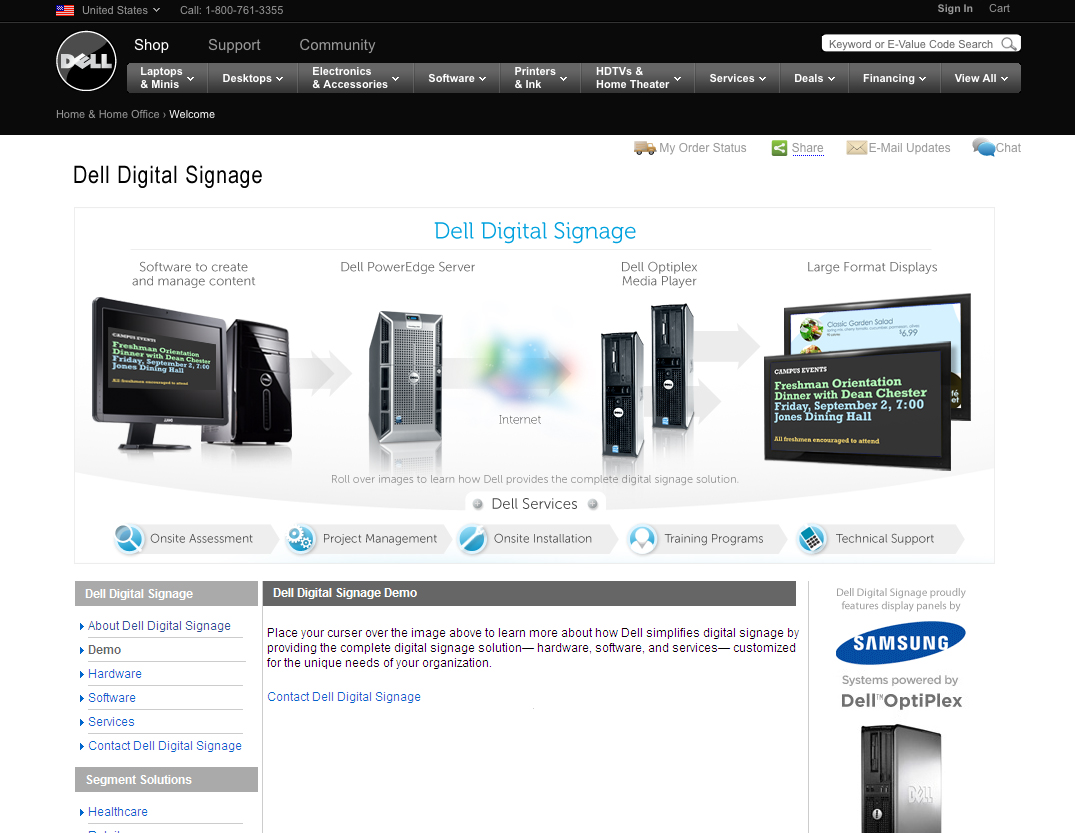Follow the Contact Dell Digital Signage body link

pyautogui.click(x=344, y=697)
